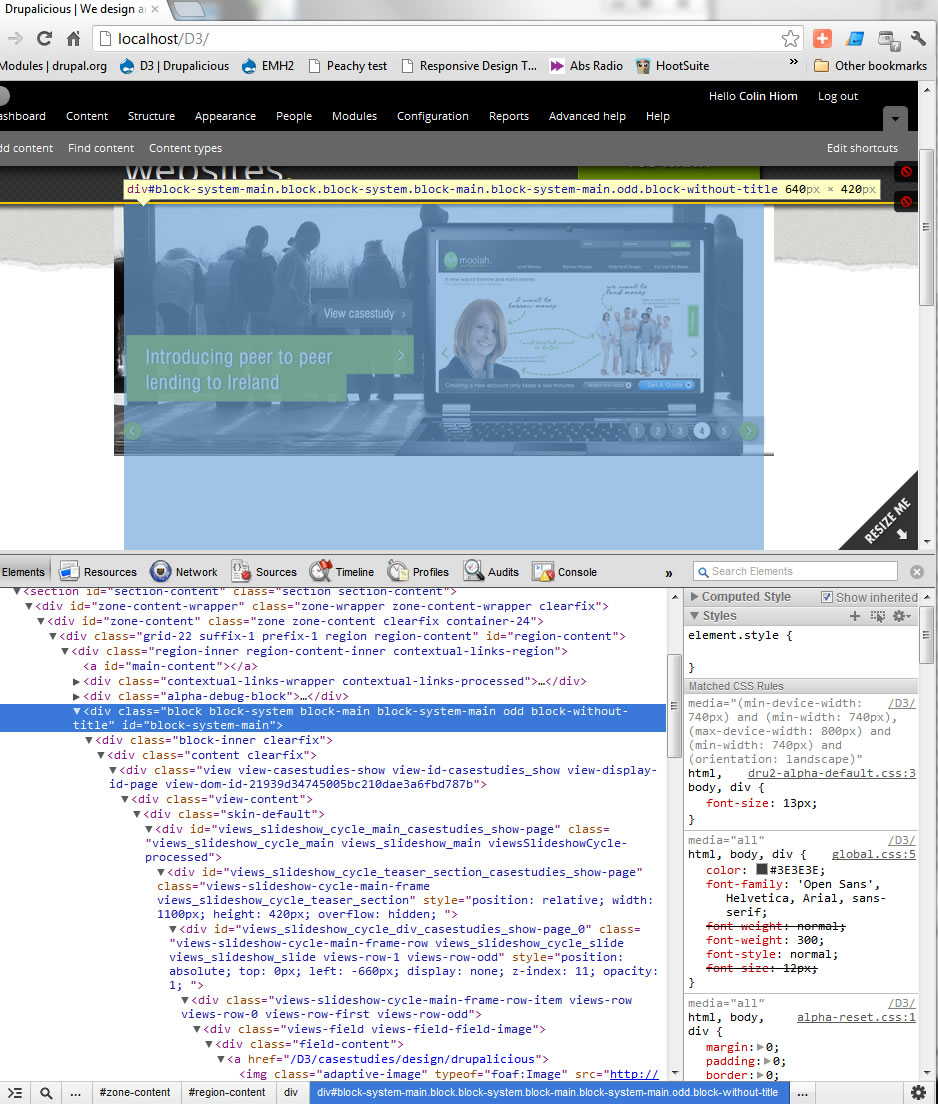Image resolution: width=938 pixels, height=1104 pixels.
Task: Expand the Computed Style section
Action: point(694,596)
